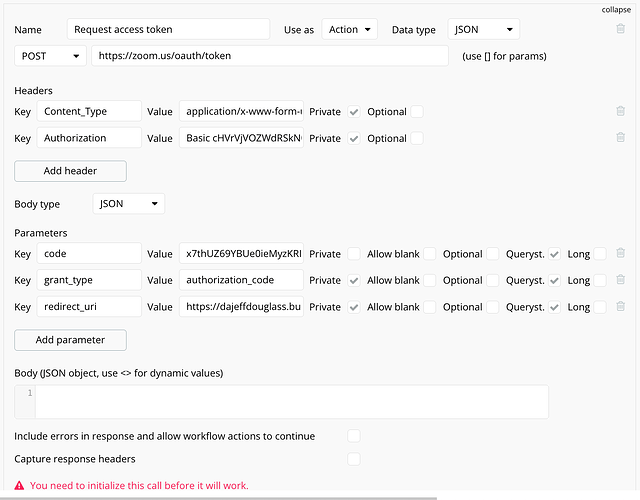The image size is (640, 500).
Task: Delete the code parameter row
Action: click(621, 254)
